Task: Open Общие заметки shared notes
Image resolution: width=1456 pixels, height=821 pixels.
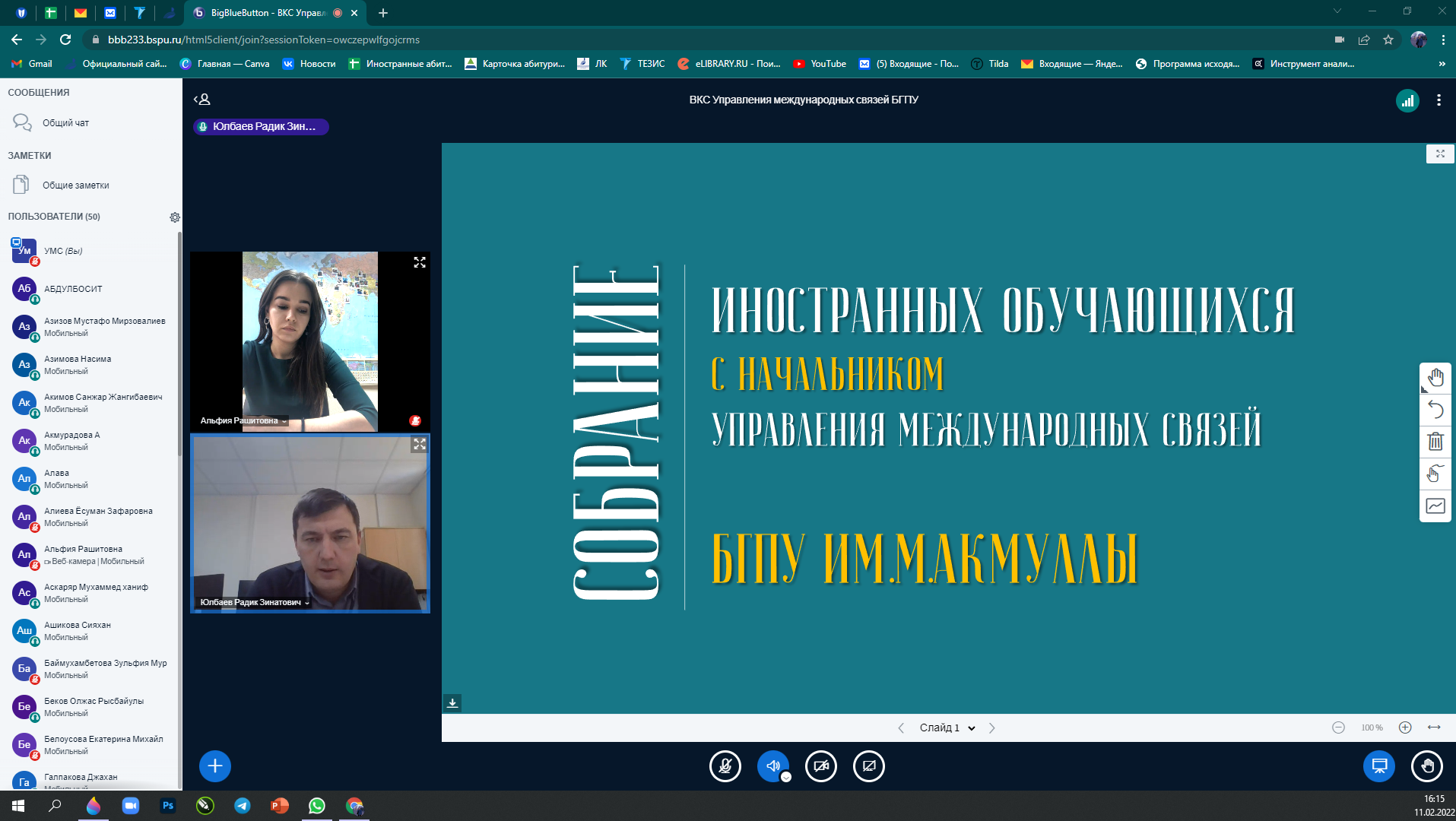Action: coord(75,185)
